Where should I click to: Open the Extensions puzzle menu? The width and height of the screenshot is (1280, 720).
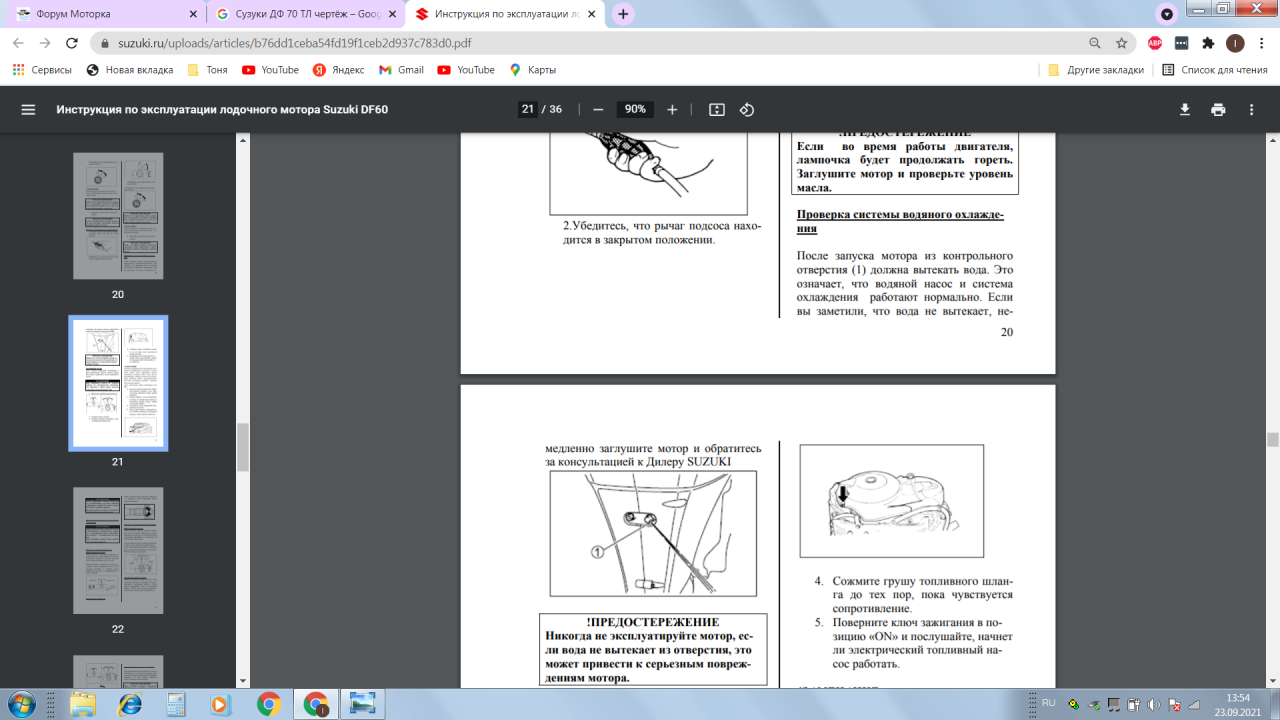point(1208,43)
